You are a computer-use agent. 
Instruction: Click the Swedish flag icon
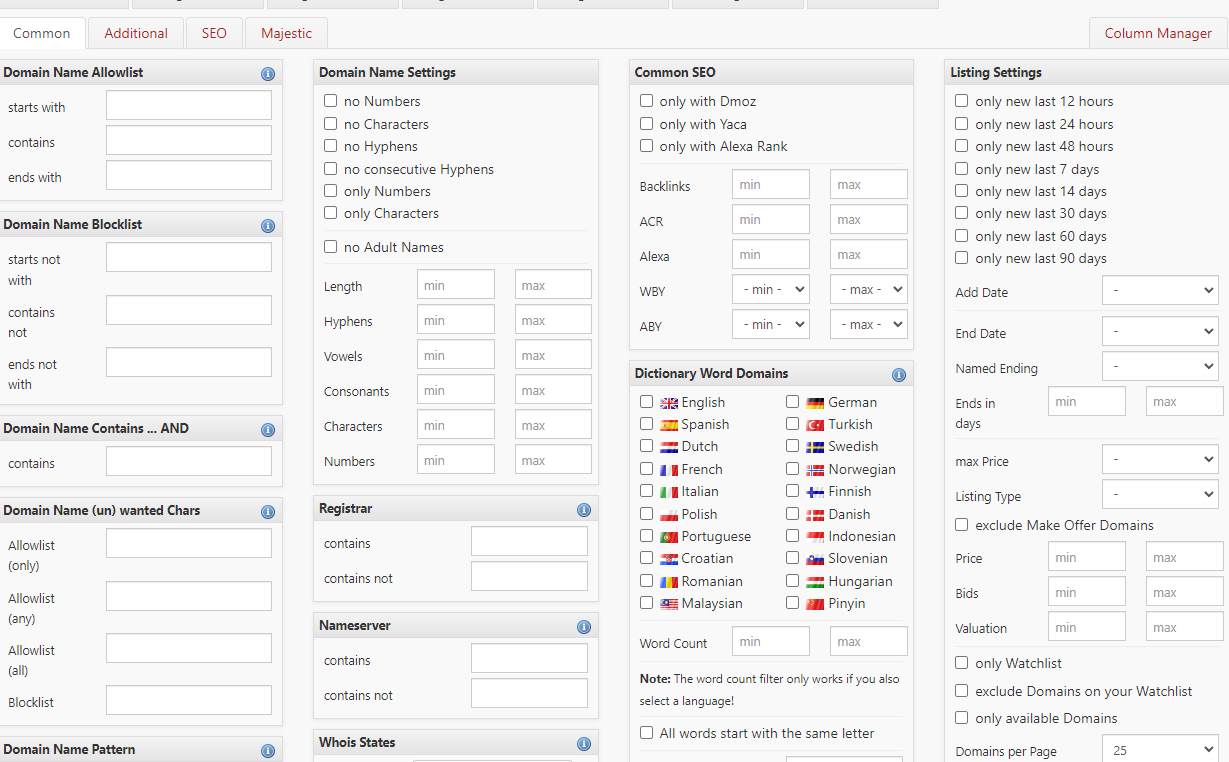click(815, 447)
